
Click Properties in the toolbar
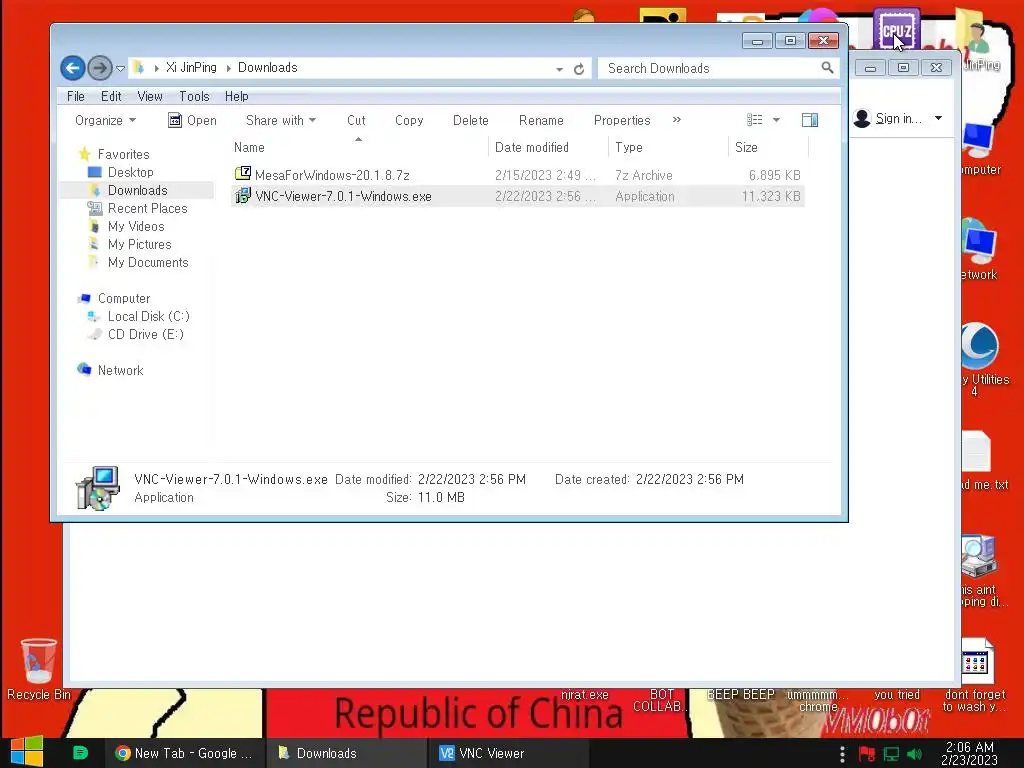[622, 120]
